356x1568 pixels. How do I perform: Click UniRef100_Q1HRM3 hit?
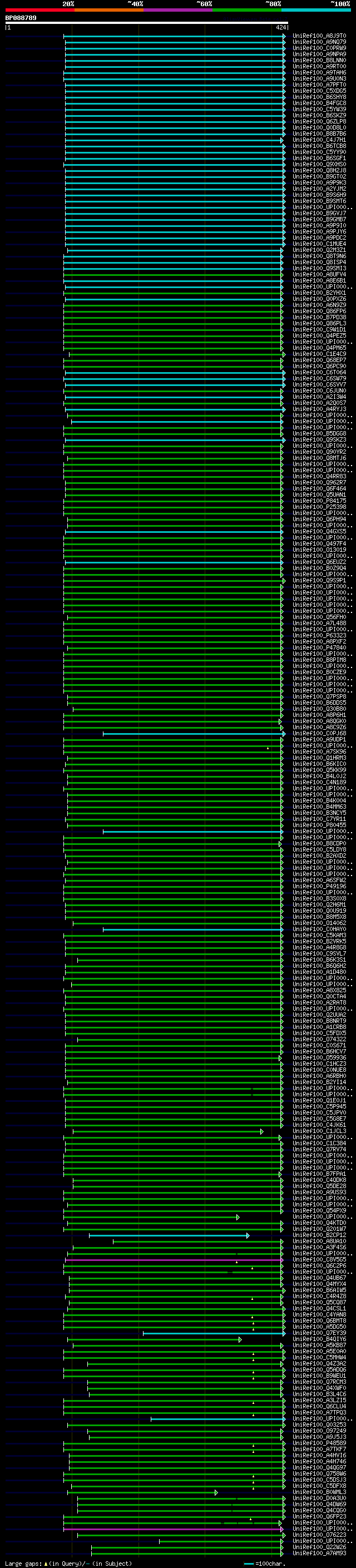click(x=319, y=758)
